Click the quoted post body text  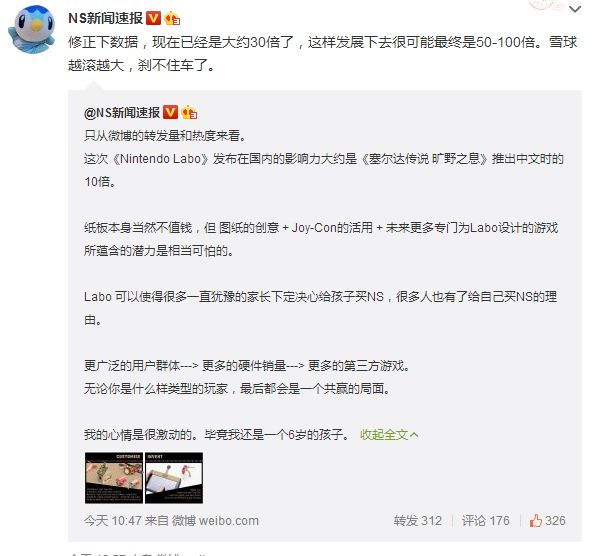[323, 285]
